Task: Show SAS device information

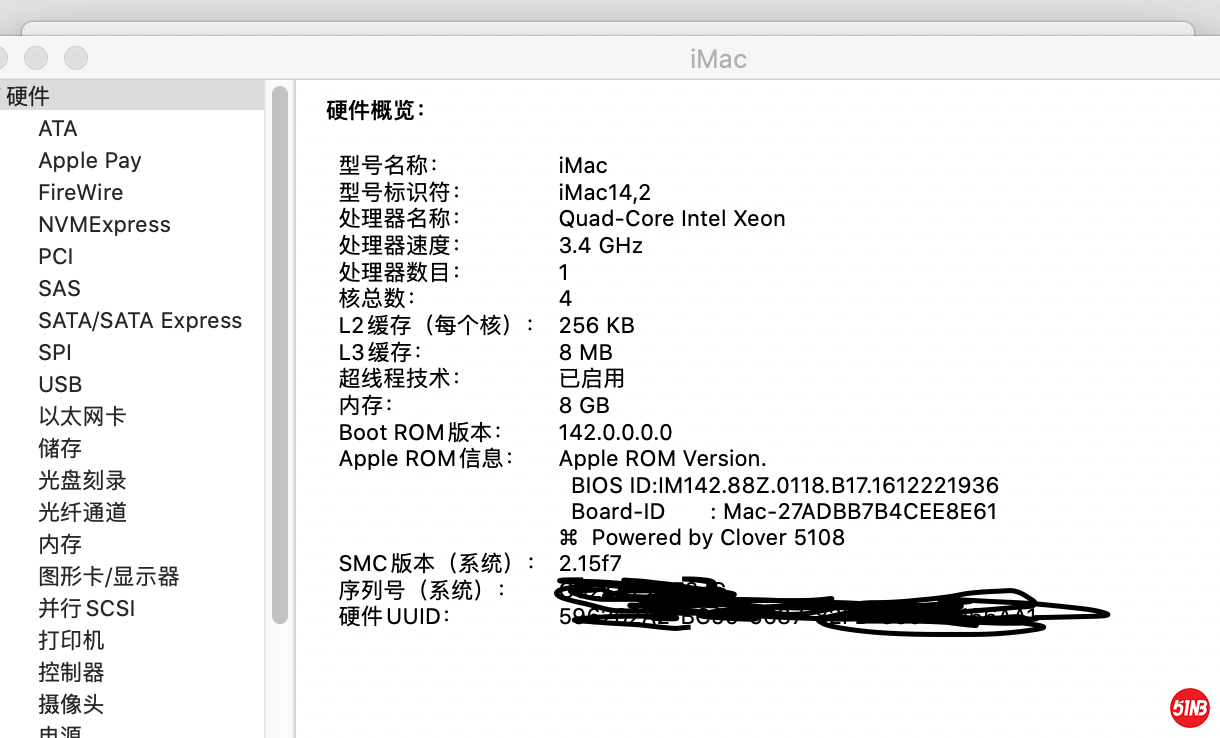Action: (x=59, y=288)
